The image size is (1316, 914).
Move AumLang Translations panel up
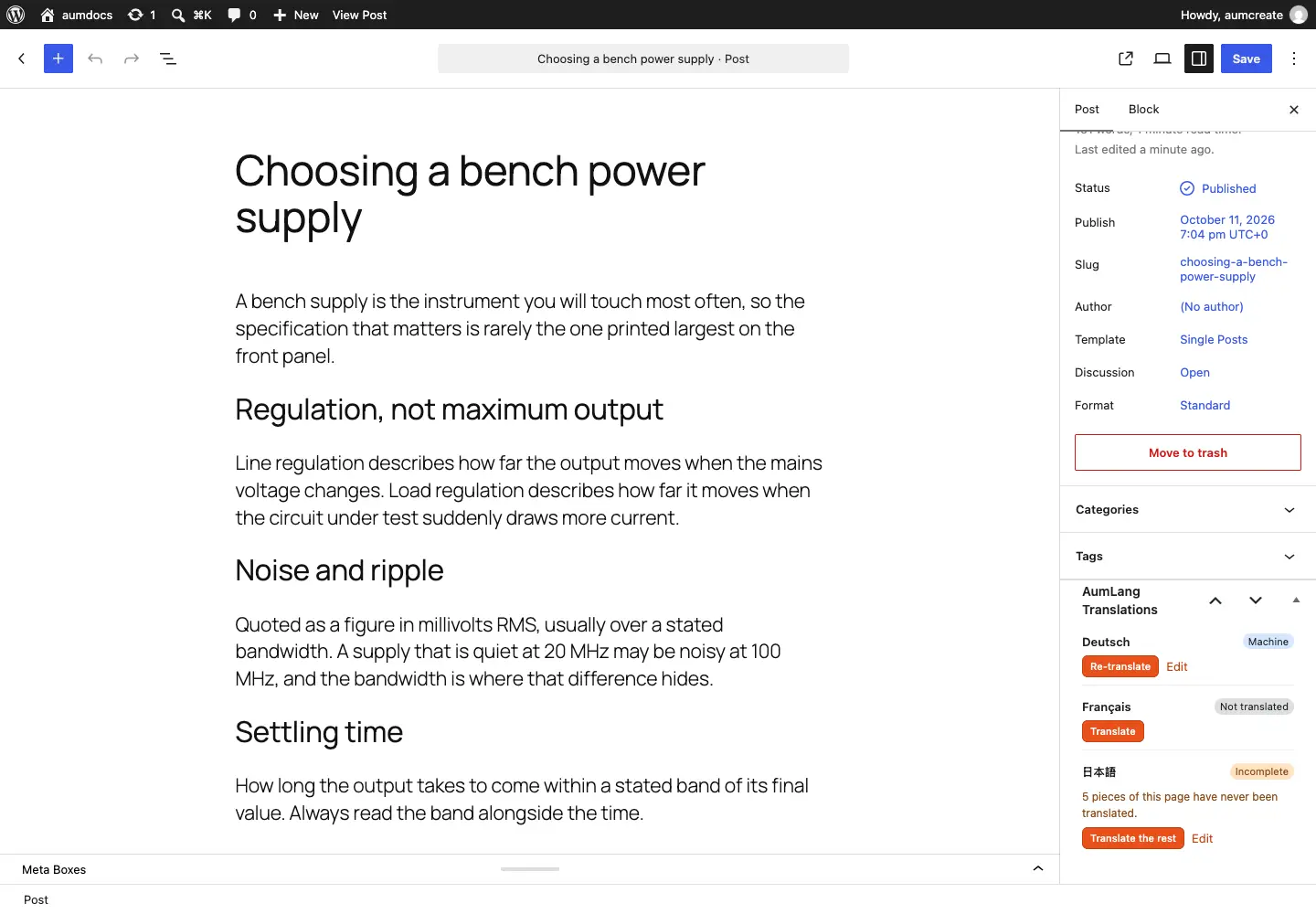1215,600
